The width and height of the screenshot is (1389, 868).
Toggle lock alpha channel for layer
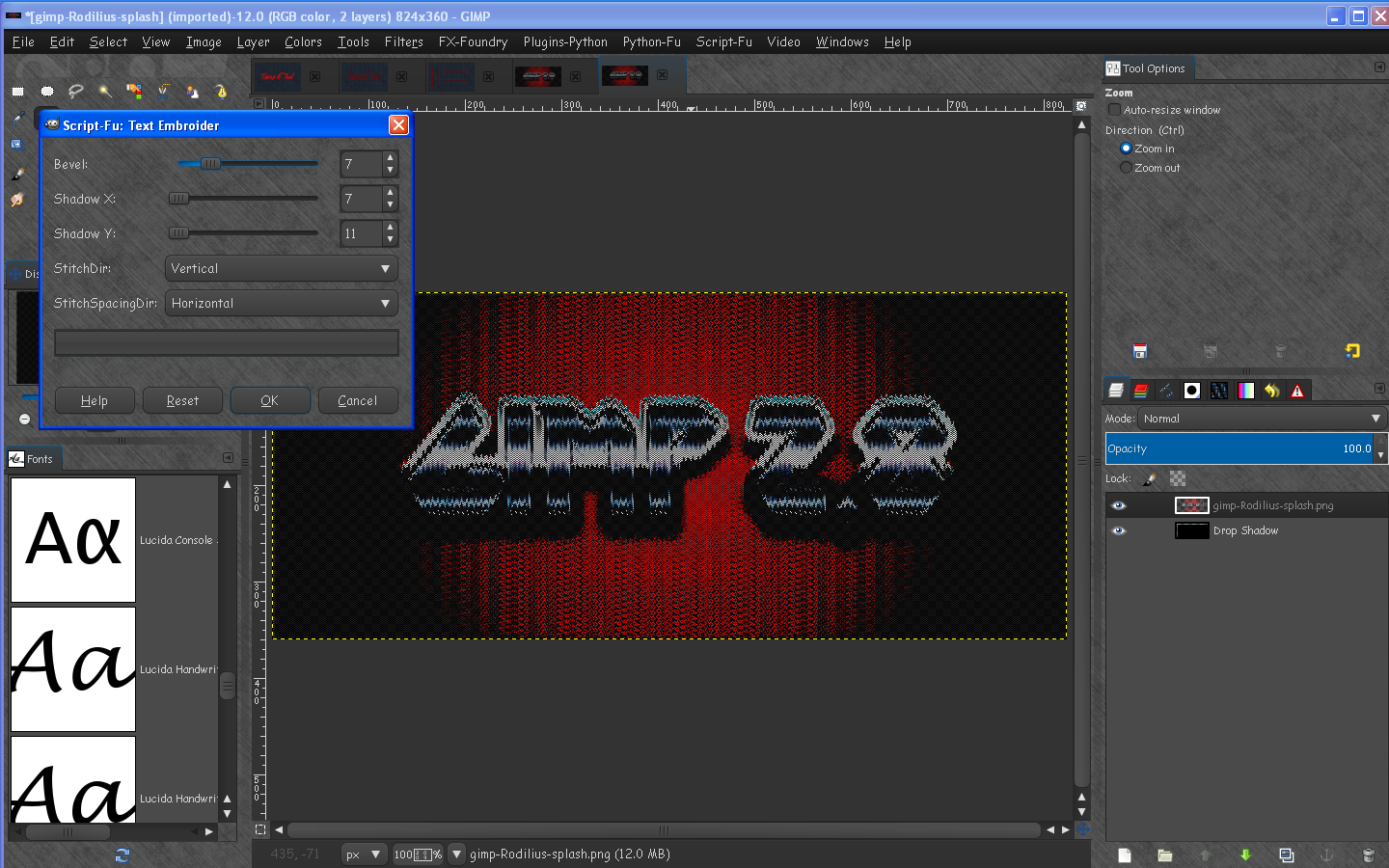[1178, 478]
